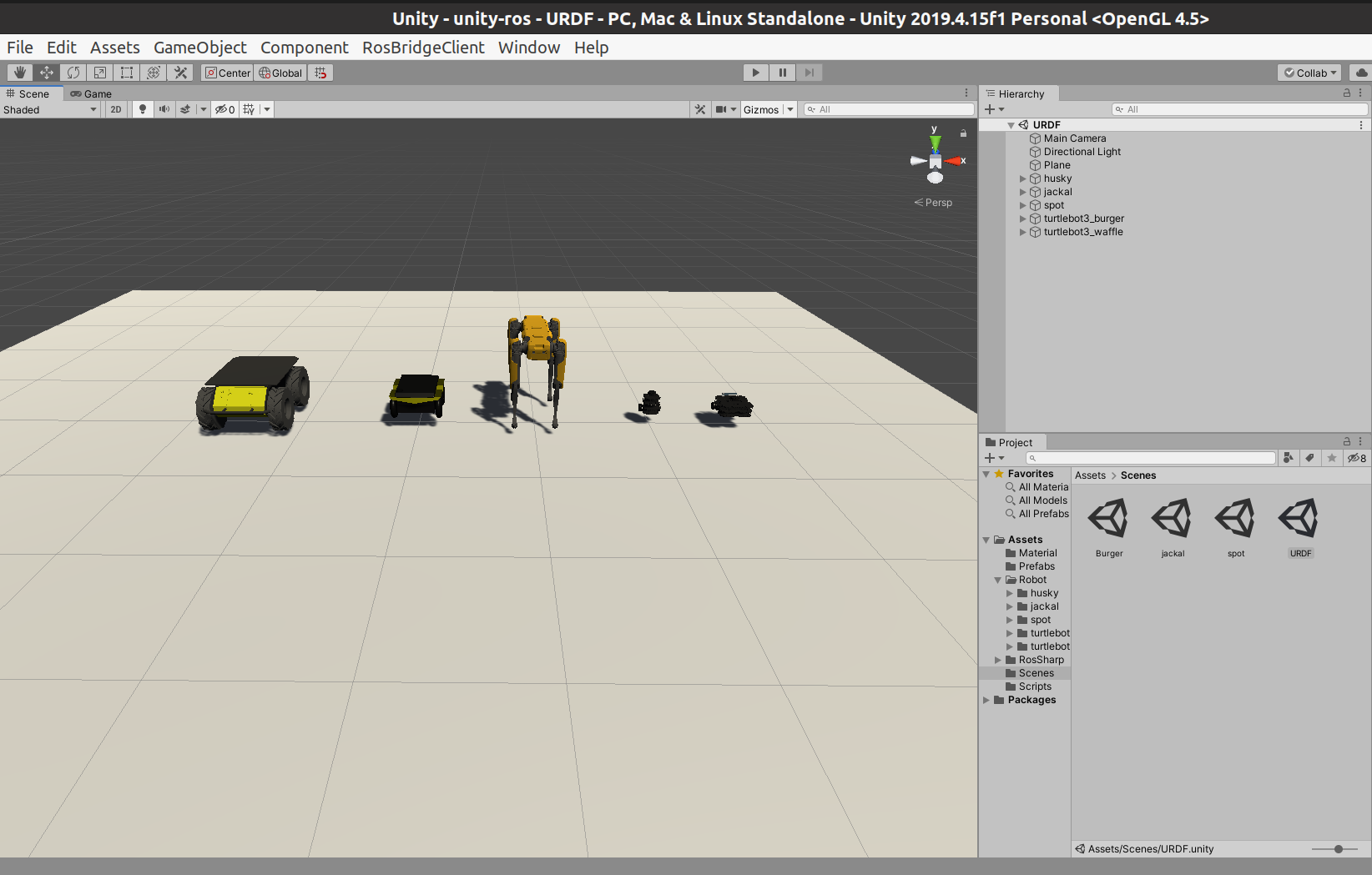Image resolution: width=1372 pixels, height=875 pixels.
Task: Select the Rotate tool
Action: [x=73, y=73]
